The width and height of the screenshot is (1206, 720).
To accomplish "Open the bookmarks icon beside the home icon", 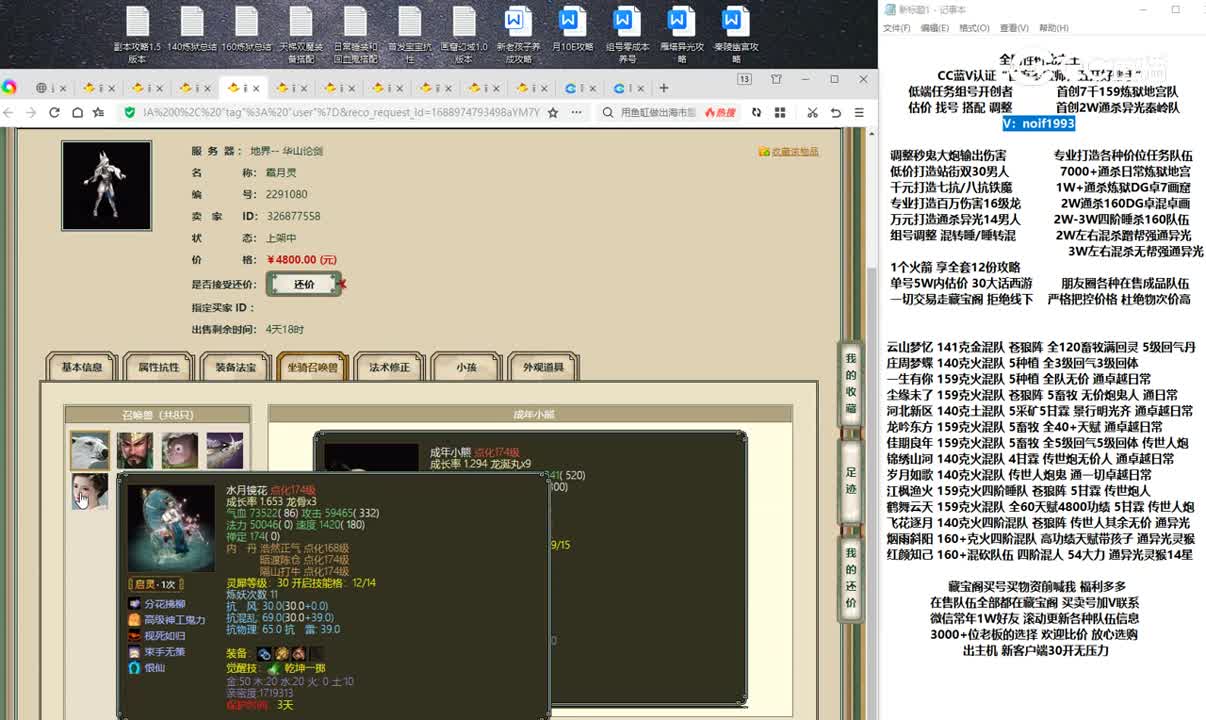I will [98, 113].
